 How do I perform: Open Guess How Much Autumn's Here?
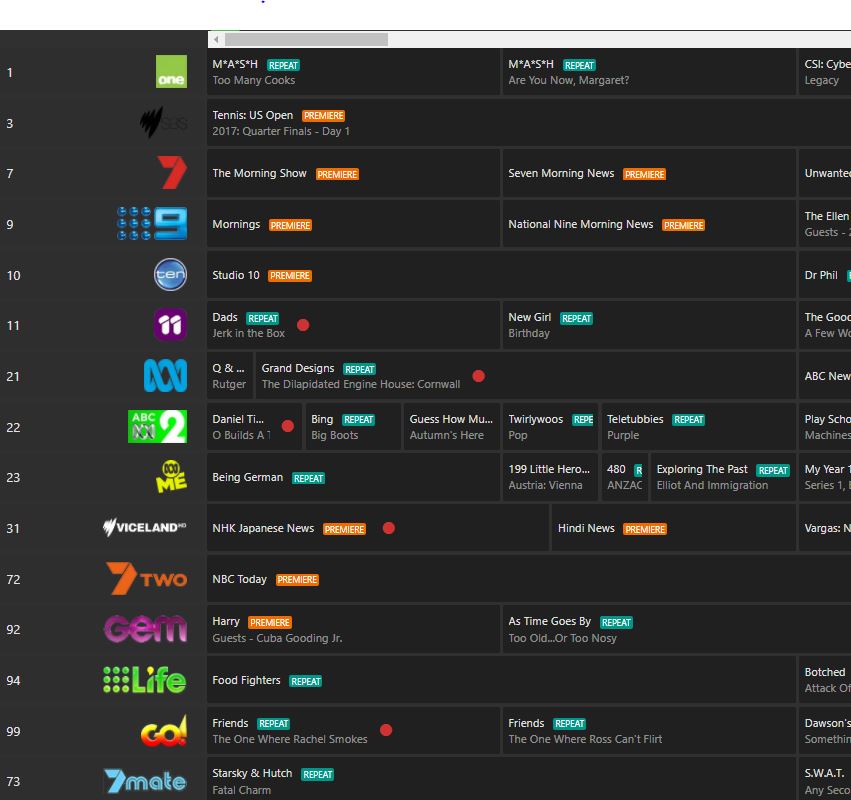click(452, 427)
